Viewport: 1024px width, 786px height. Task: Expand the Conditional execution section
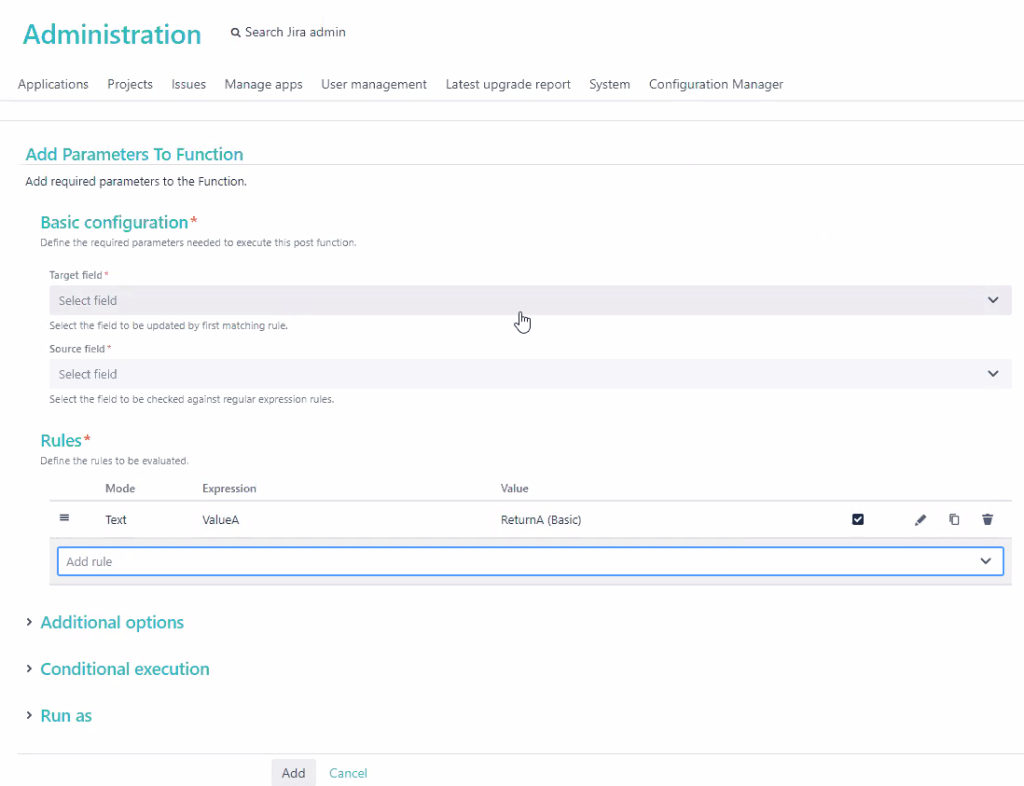pos(124,669)
